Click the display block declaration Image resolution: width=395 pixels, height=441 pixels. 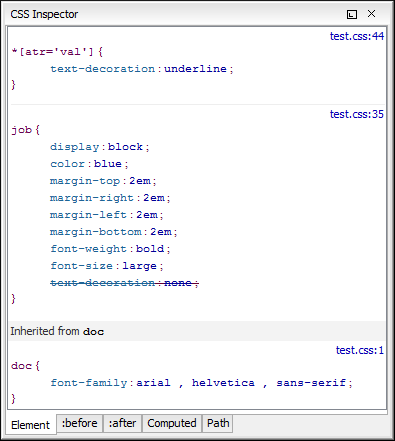click(x=100, y=147)
